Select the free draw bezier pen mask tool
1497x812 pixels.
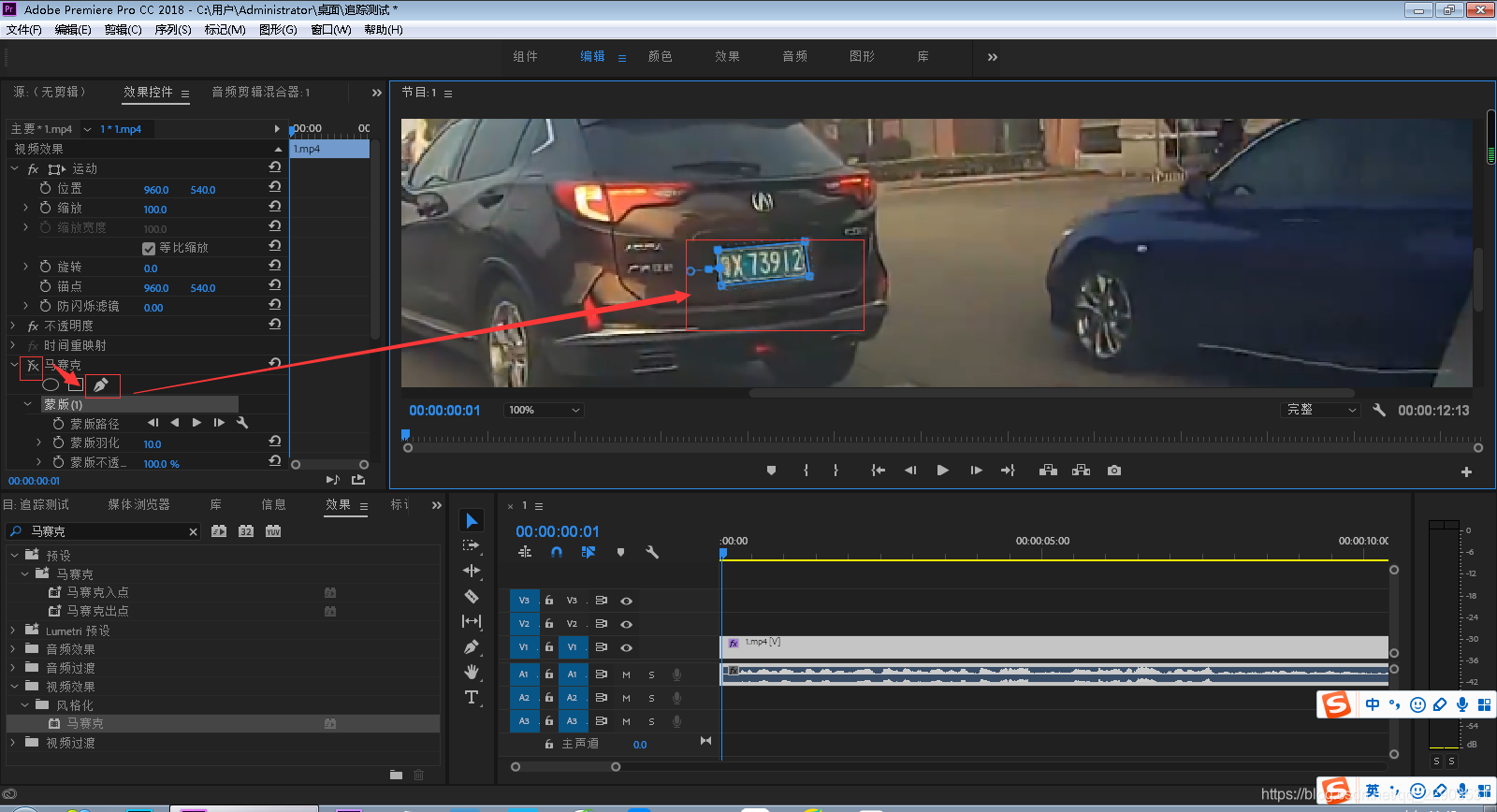point(101,384)
